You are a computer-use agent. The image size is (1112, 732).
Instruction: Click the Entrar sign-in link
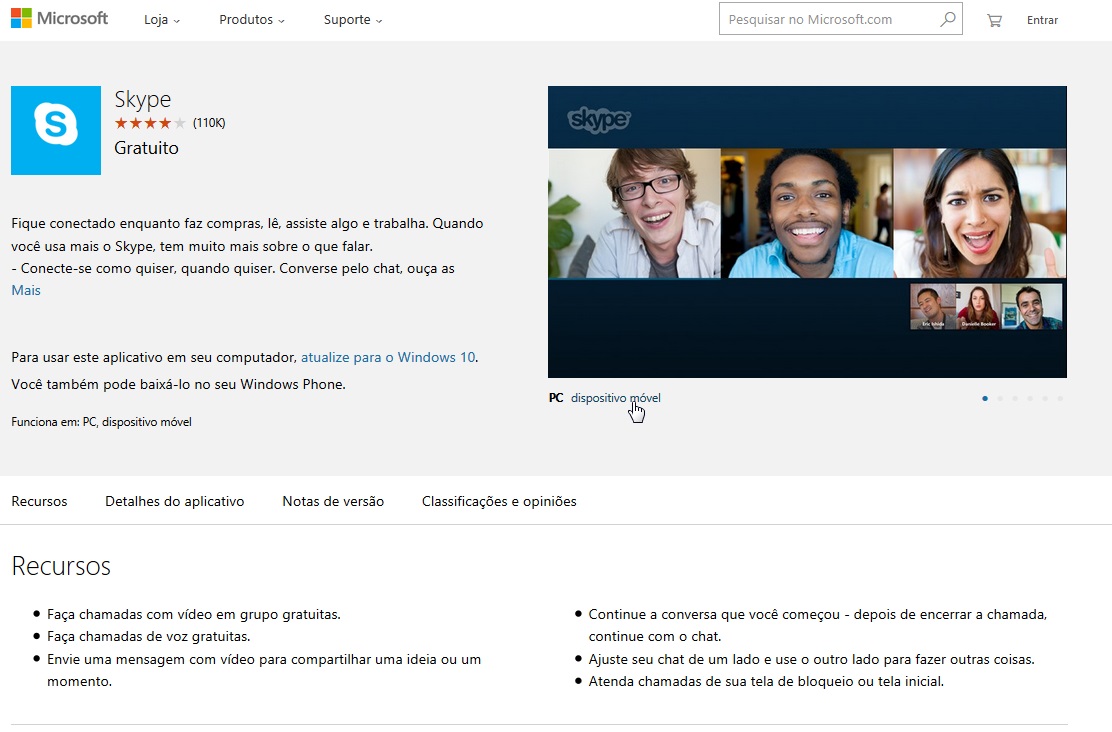(x=1042, y=20)
